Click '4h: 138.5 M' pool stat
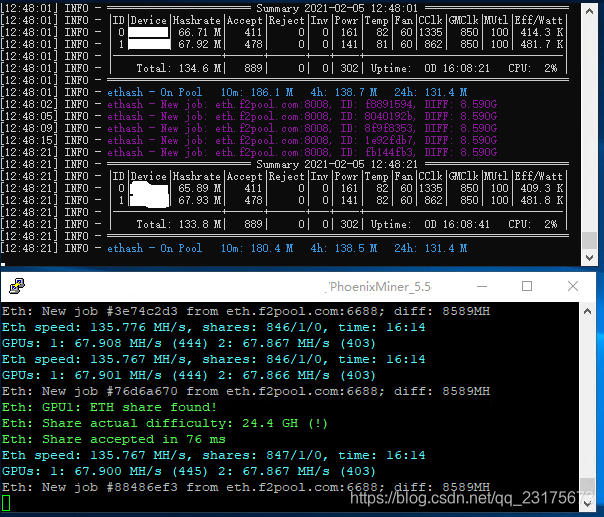604x517 pixels. (344, 248)
